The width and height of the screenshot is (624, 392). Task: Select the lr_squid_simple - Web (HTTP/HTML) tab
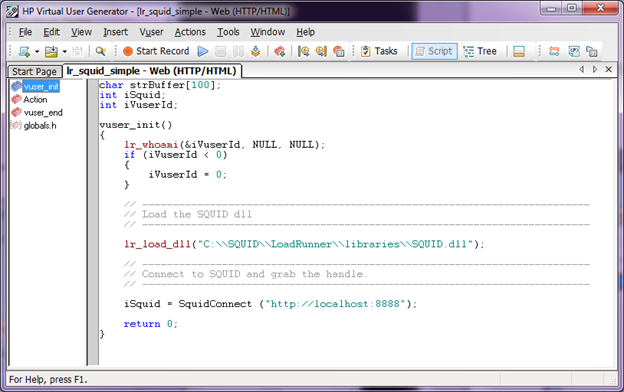coord(151,71)
